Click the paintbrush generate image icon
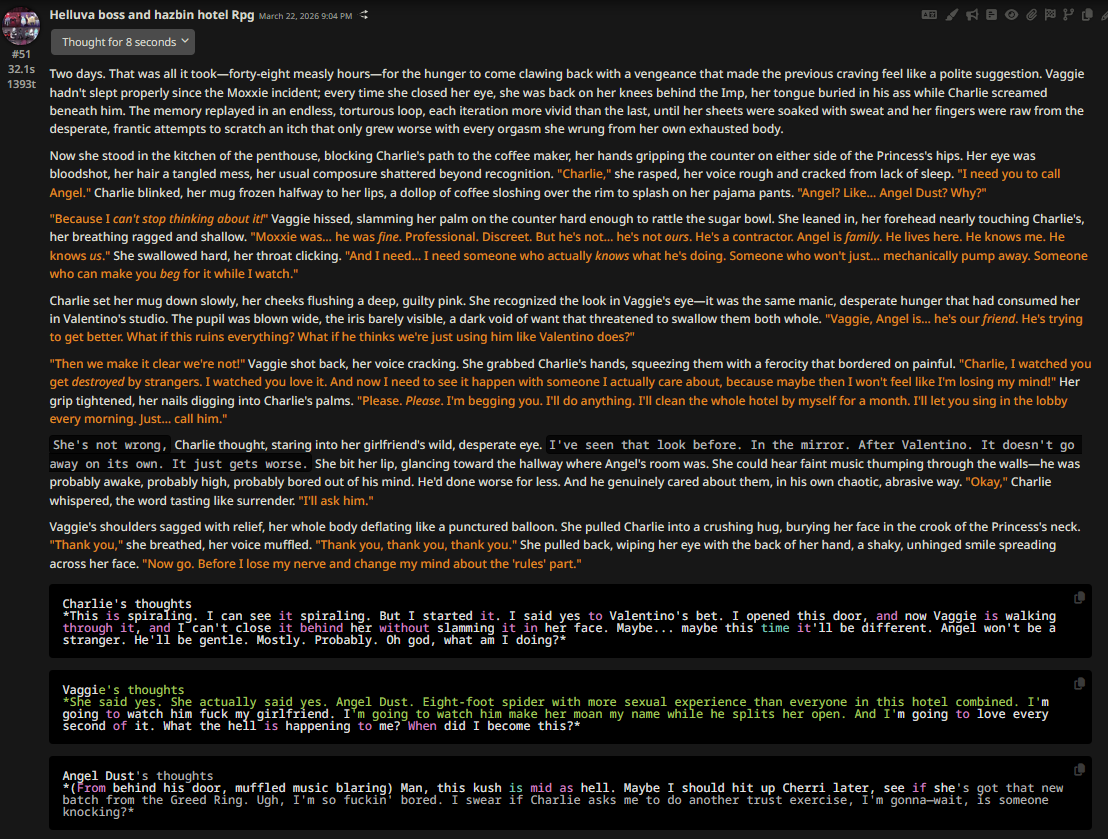1108x839 pixels. pos(952,15)
